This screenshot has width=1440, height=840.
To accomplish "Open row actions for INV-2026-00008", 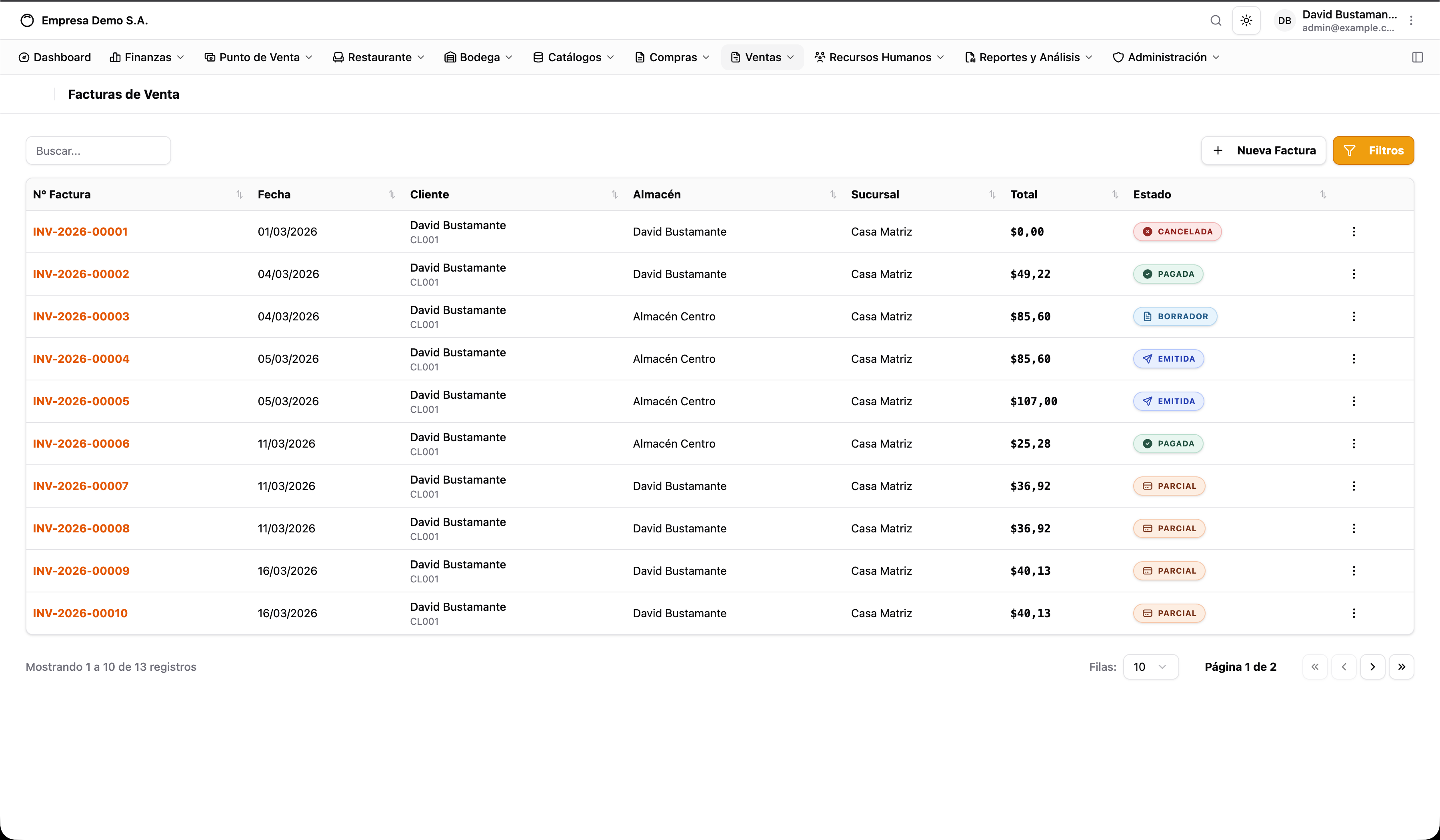I will click(x=1354, y=528).
